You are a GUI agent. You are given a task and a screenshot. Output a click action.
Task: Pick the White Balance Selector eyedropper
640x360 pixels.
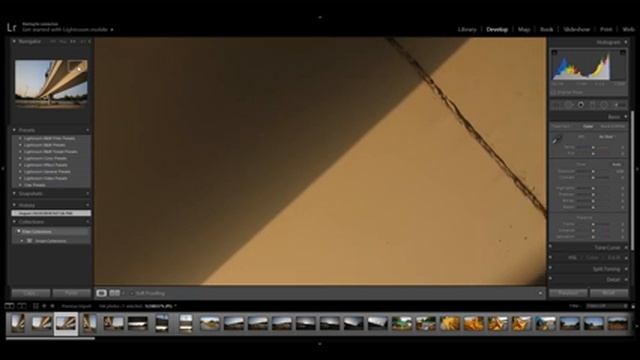[557, 140]
